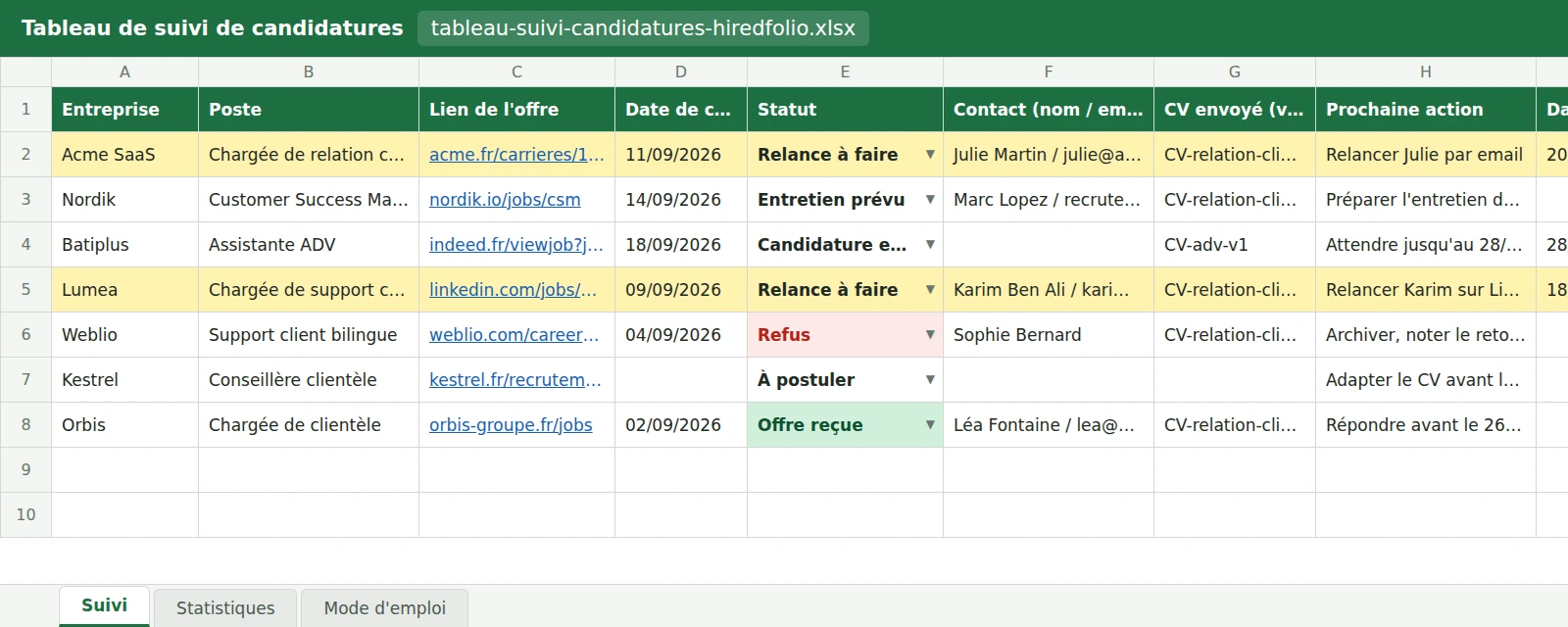Select the Orbis company cell
This screenshot has width=1568, height=627.
click(x=124, y=425)
